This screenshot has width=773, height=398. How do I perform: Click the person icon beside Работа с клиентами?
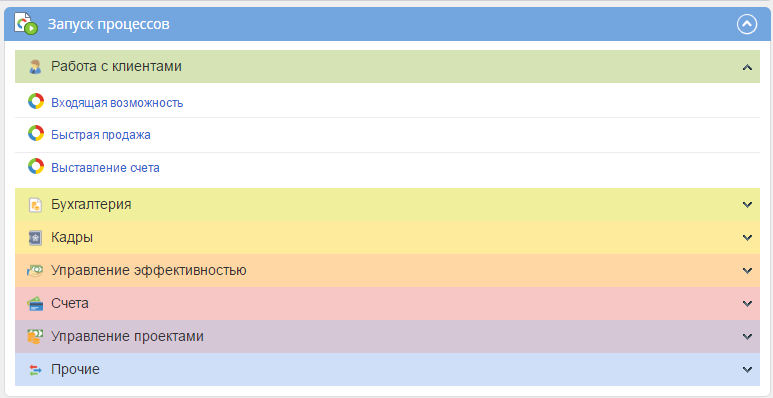click(35, 67)
